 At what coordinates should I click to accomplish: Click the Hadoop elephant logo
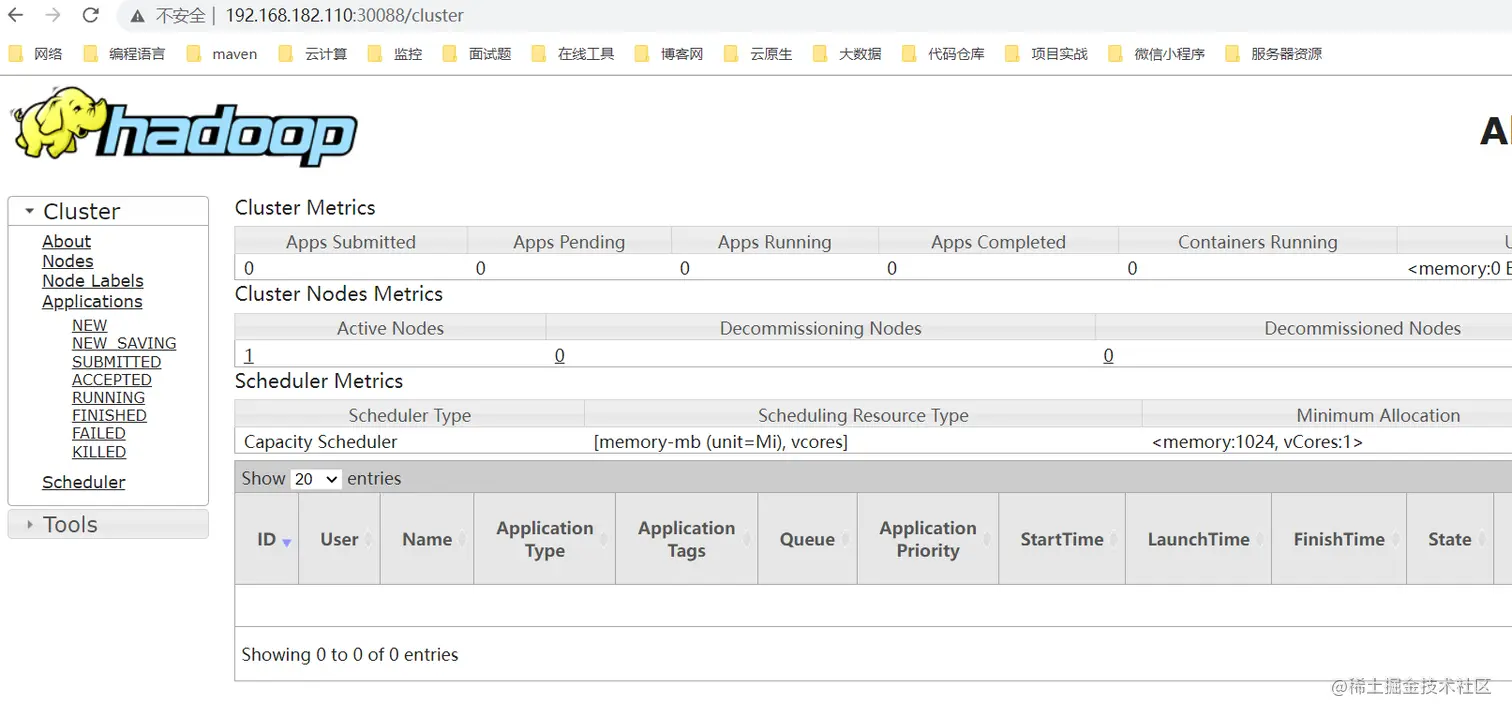184,126
